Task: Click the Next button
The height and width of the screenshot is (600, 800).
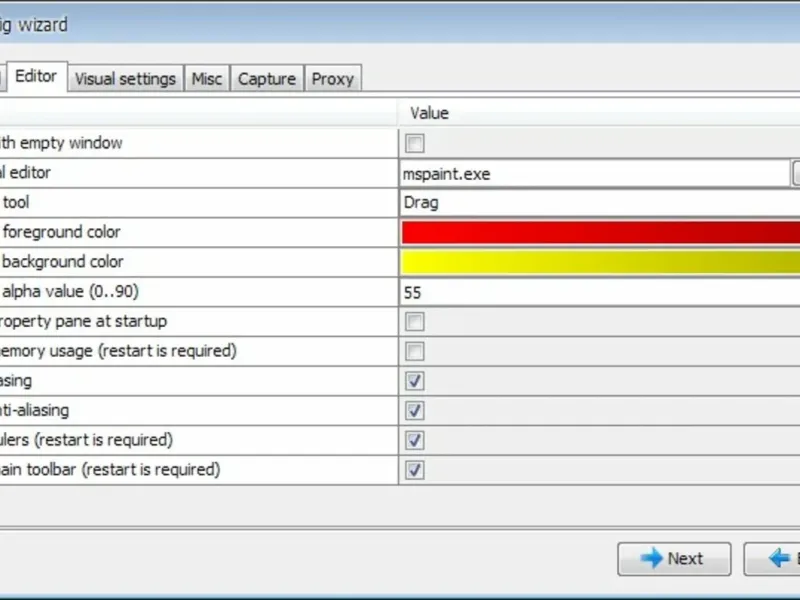Action: (674, 559)
